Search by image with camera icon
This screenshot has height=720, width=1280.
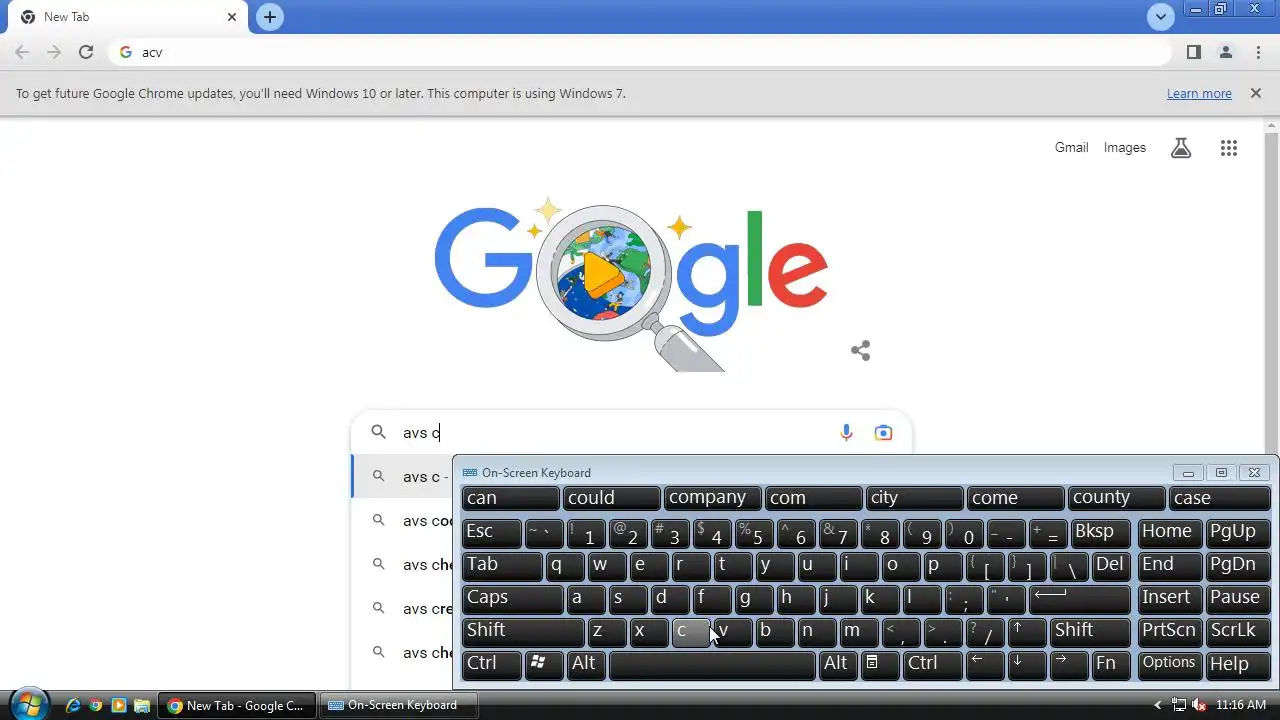[x=883, y=432]
